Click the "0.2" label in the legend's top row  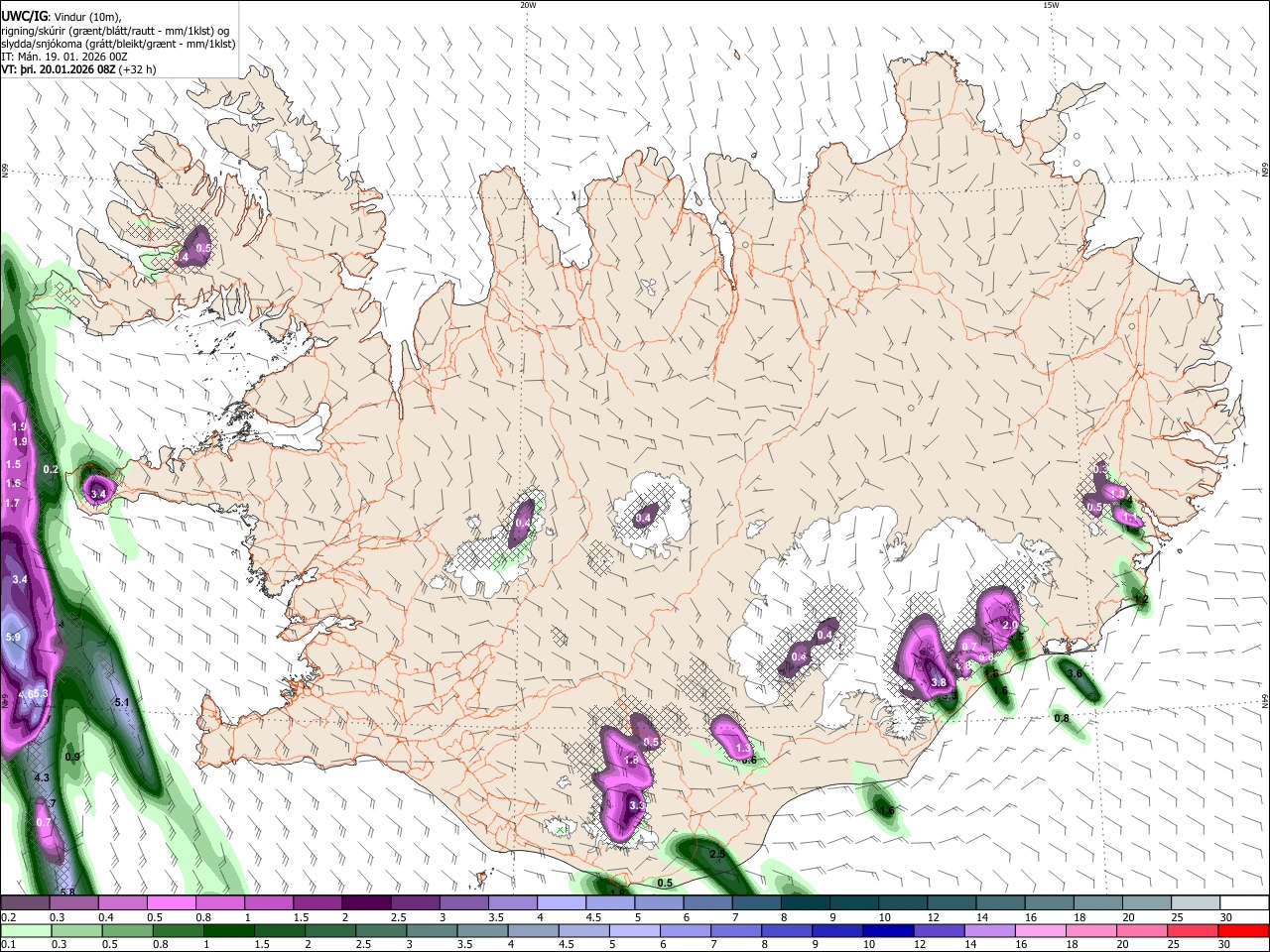click(7, 917)
